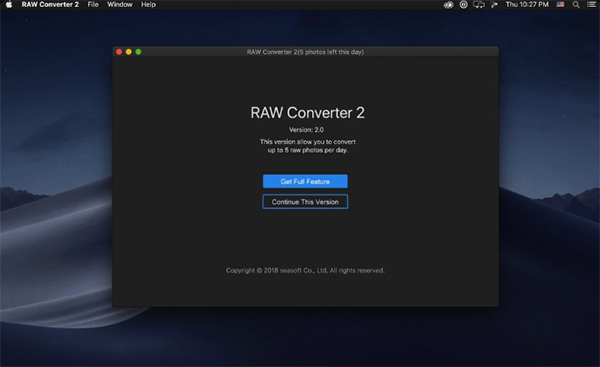Click the Get Full Feature button

tap(305, 181)
